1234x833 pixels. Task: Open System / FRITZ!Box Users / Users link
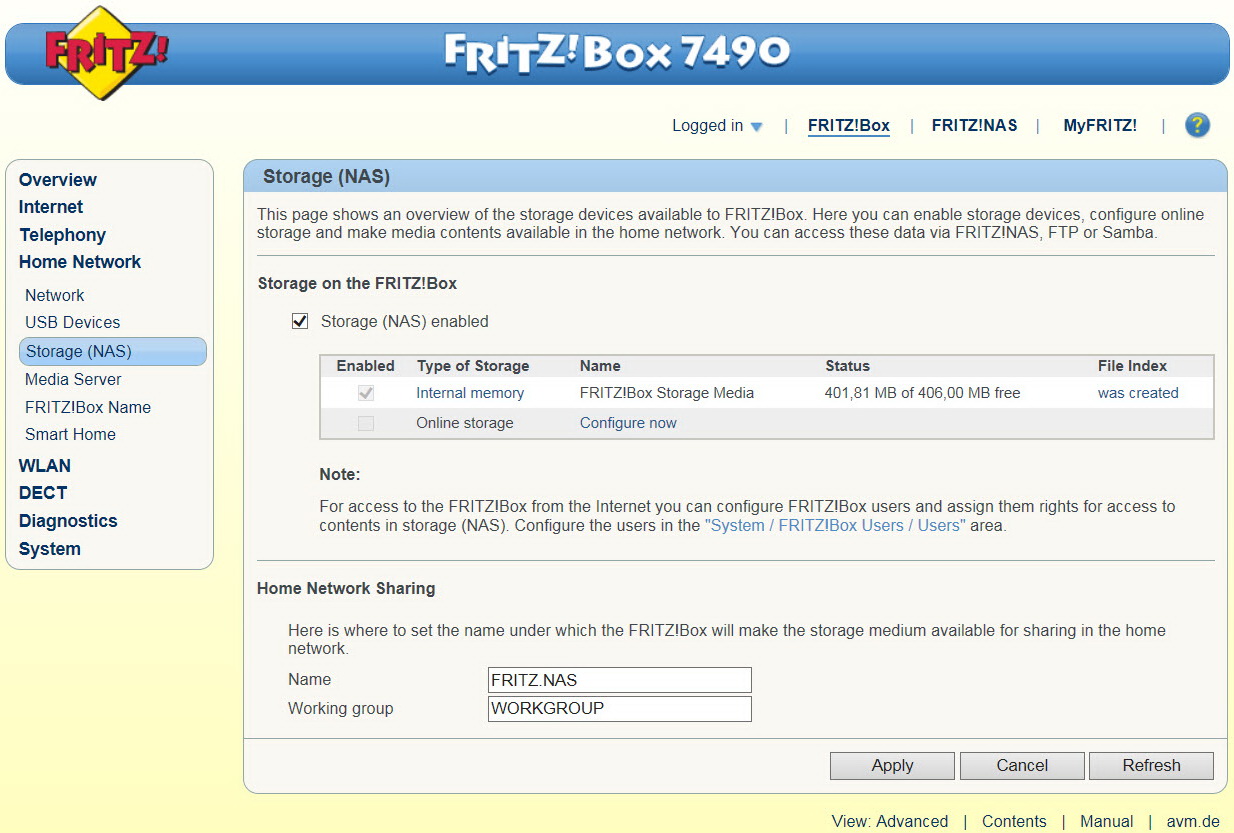click(x=835, y=525)
